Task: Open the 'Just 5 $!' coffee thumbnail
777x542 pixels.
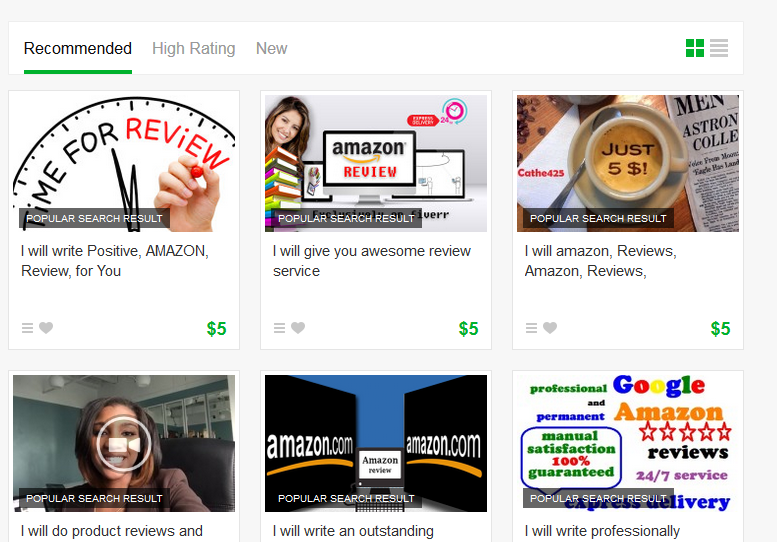Action: coord(628,163)
